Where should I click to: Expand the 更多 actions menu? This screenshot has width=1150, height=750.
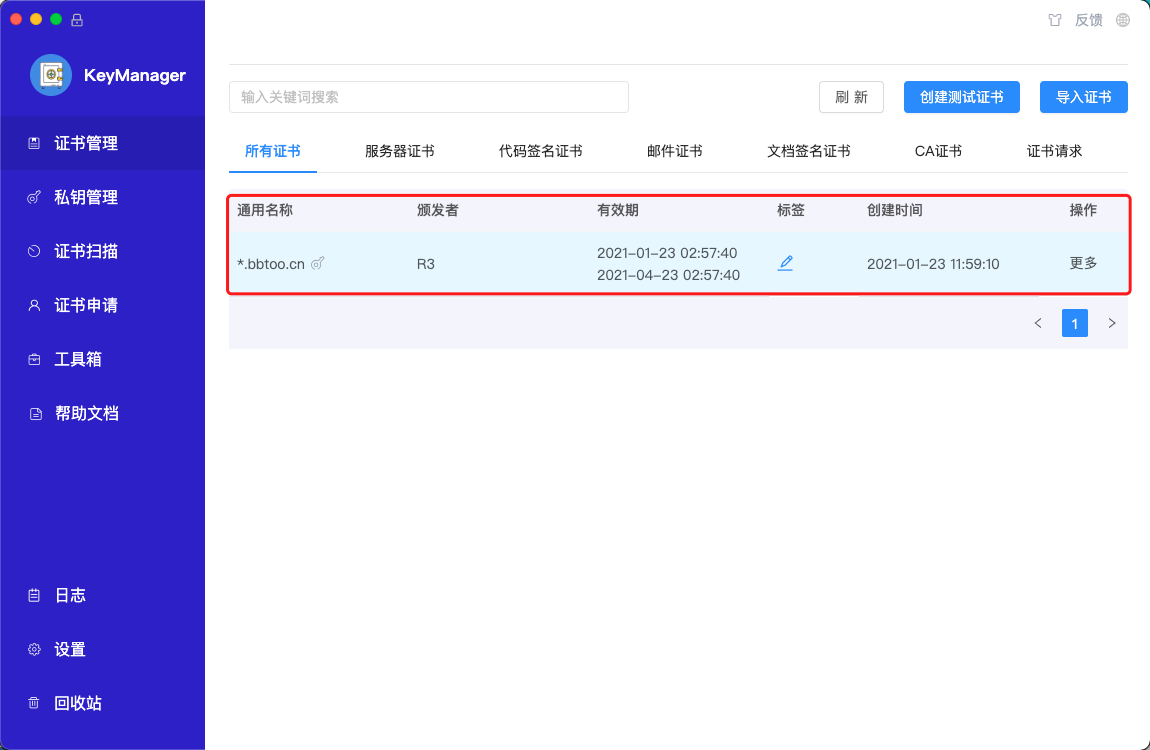tap(1083, 263)
